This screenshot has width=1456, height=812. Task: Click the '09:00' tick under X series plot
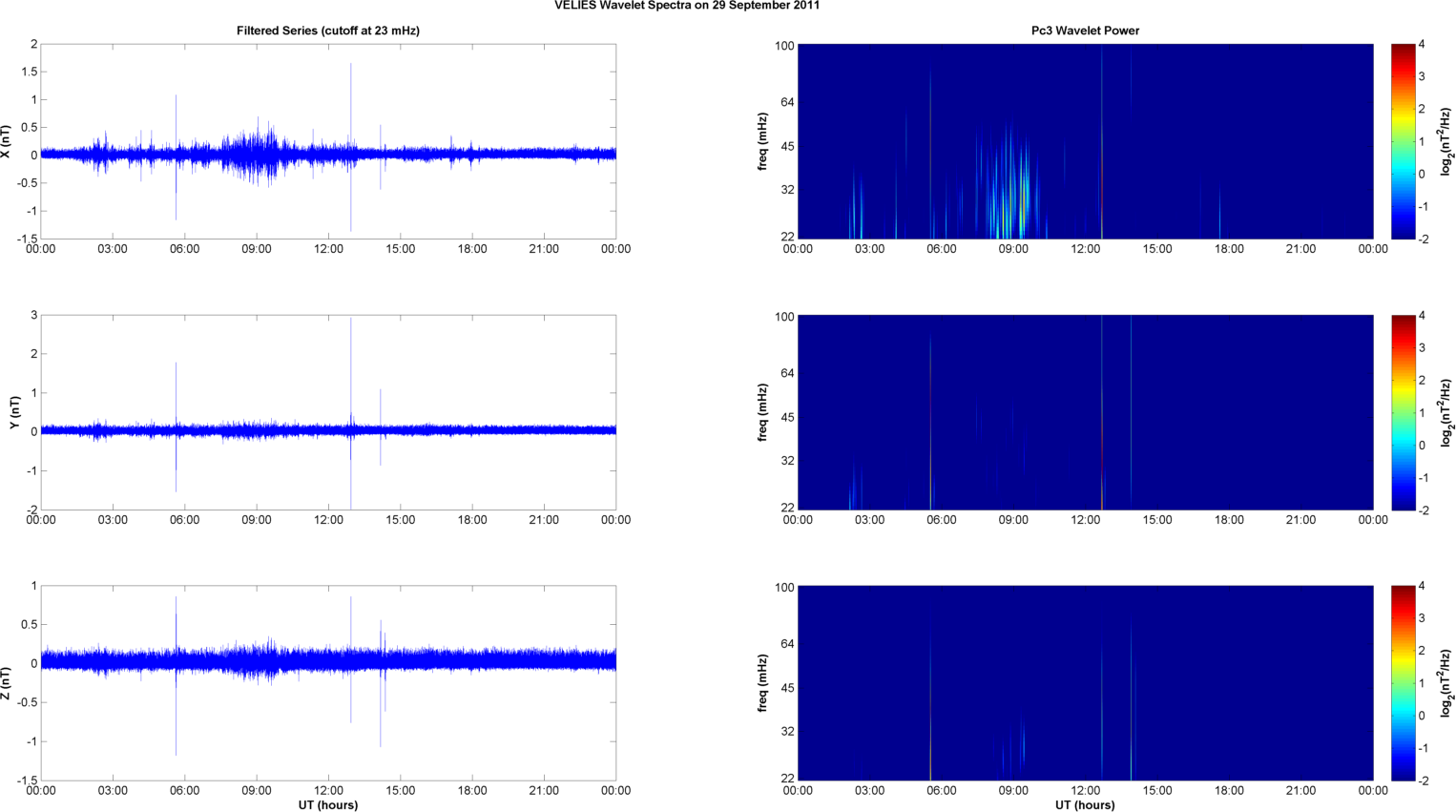(257, 249)
